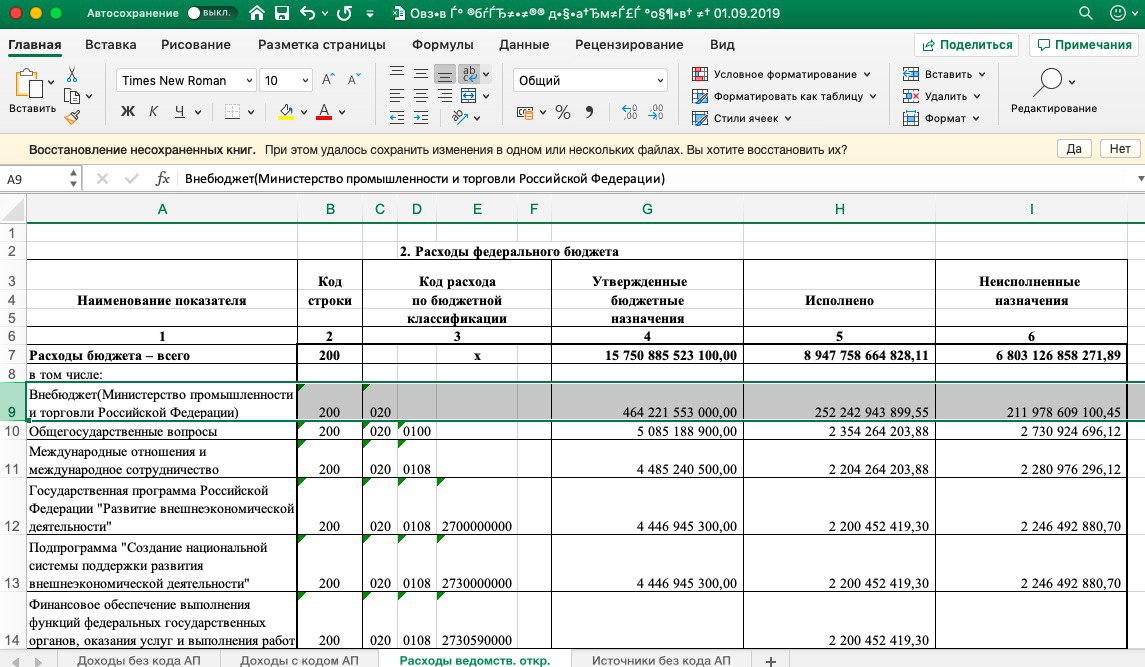
Task: Undo the last action
Action: [307, 13]
